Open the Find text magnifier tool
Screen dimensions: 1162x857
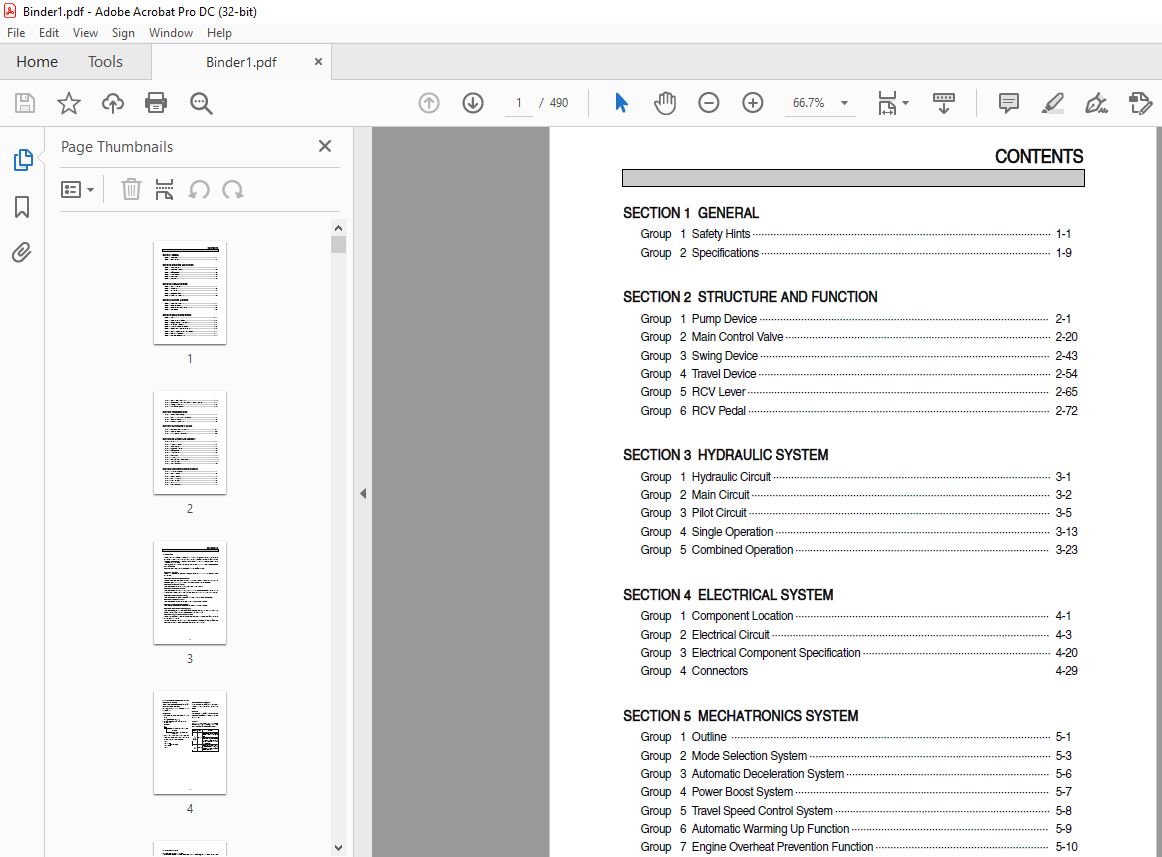[x=201, y=103]
